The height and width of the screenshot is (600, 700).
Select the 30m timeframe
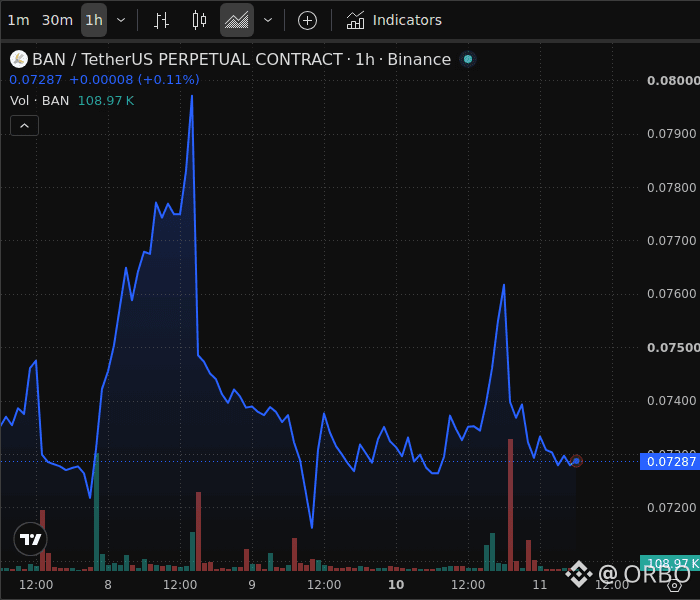(x=57, y=20)
